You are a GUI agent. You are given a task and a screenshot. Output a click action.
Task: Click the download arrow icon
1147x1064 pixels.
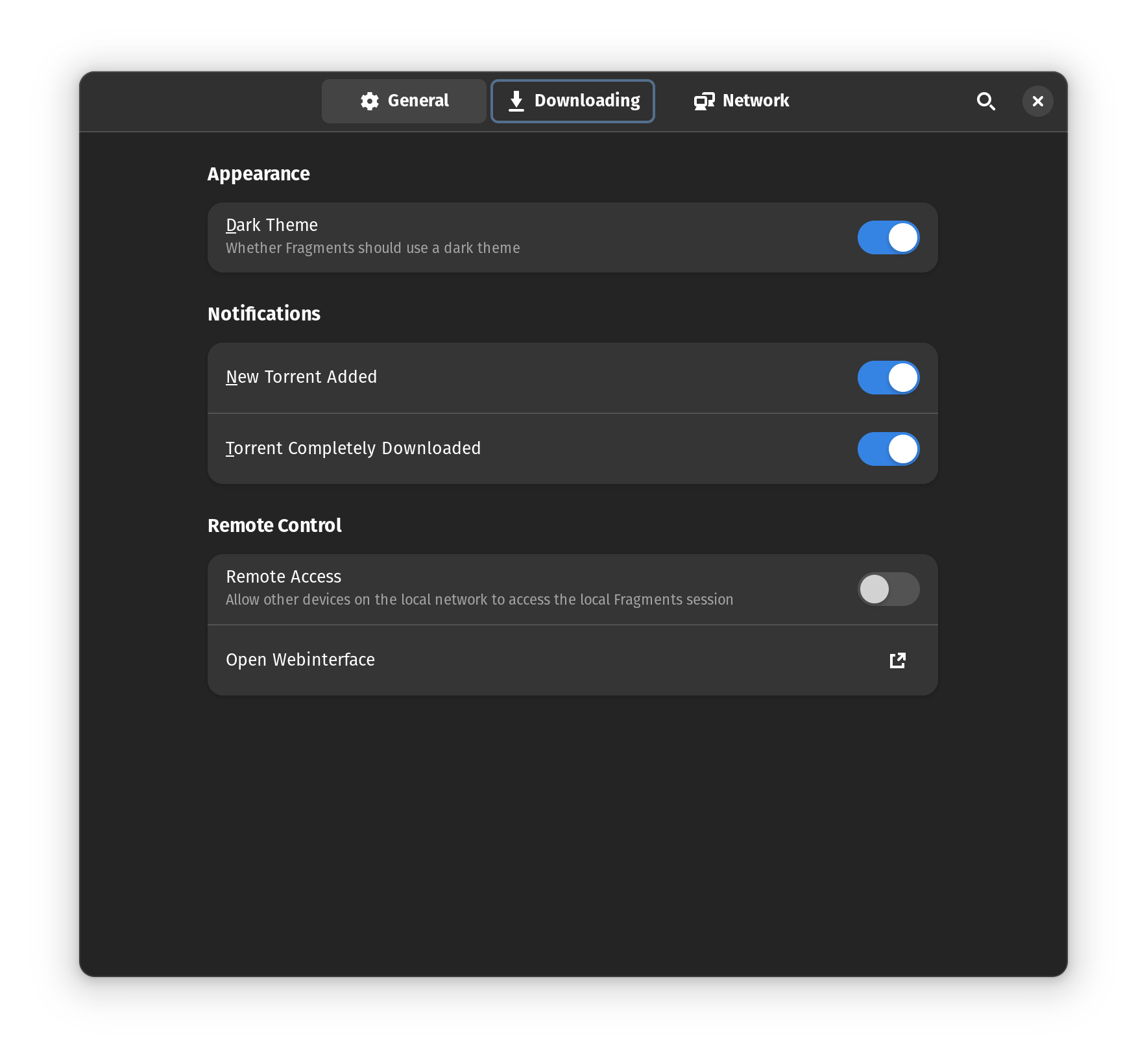pyautogui.click(x=516, y=101)
